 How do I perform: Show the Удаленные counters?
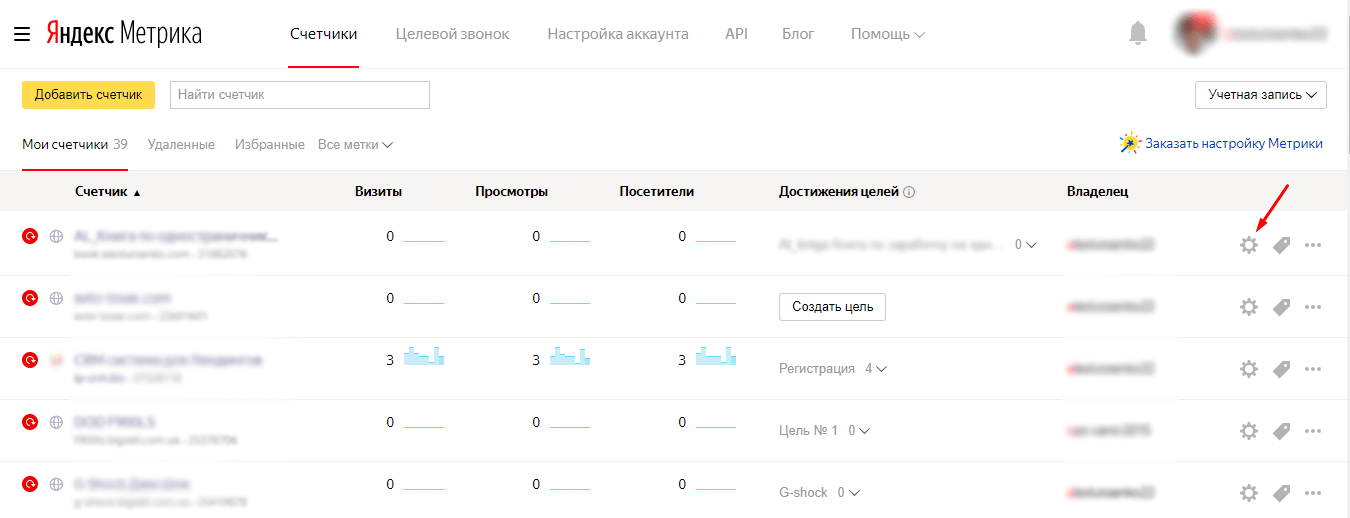pos(181,144)
